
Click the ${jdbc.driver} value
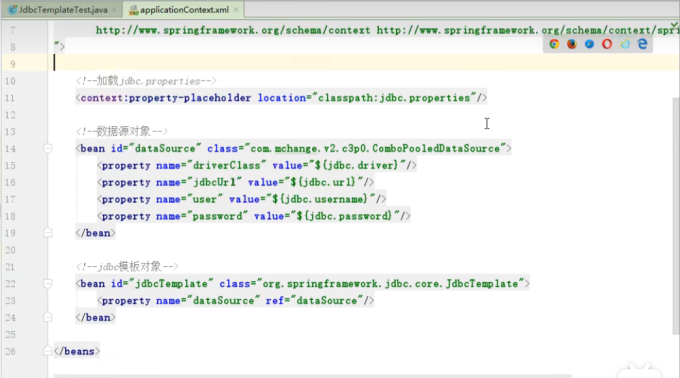[356, 166]
